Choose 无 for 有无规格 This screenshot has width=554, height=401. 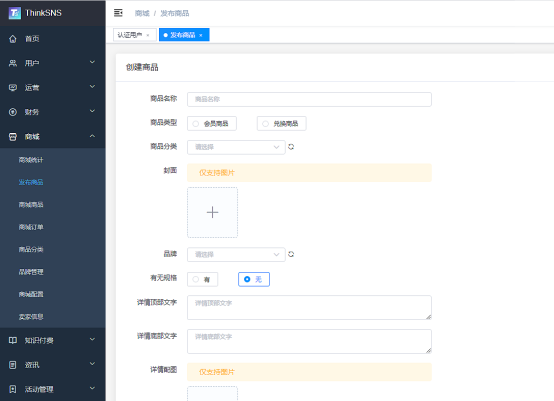click(254, 279)
